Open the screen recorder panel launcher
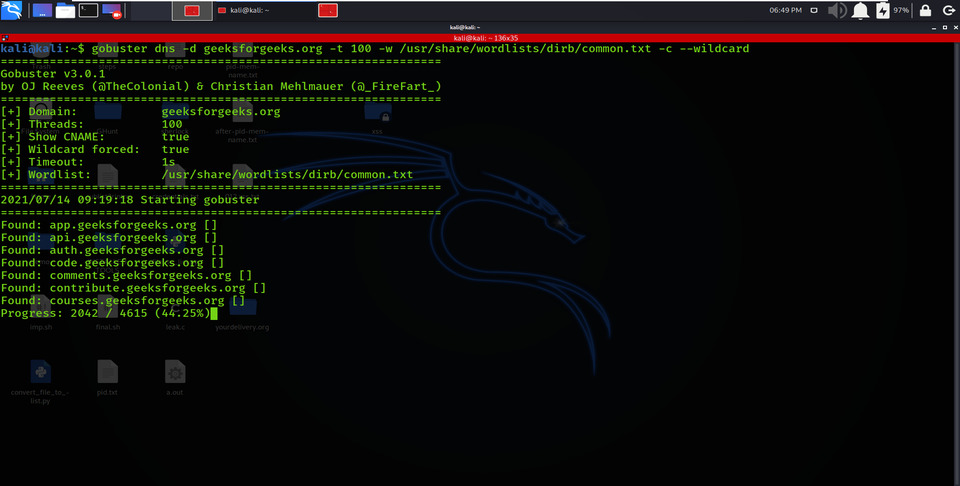This screenshot has height=486, width=960. (112, 10)
